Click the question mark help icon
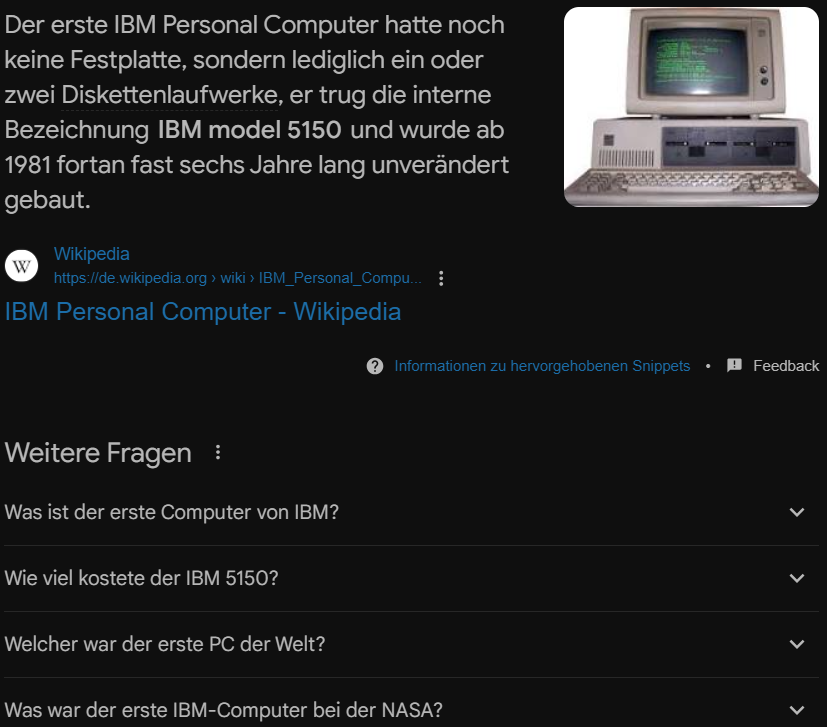827x727 pixels. coord(375,366)
